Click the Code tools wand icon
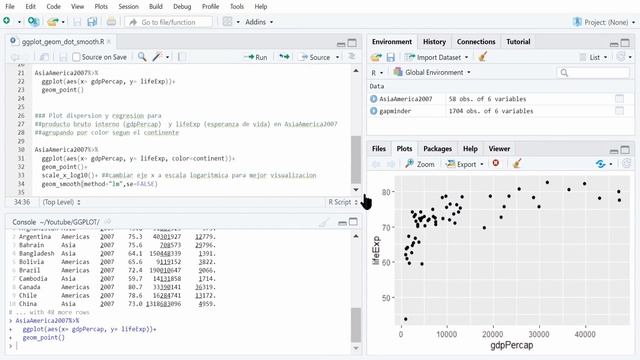 (x=157, y=57)
